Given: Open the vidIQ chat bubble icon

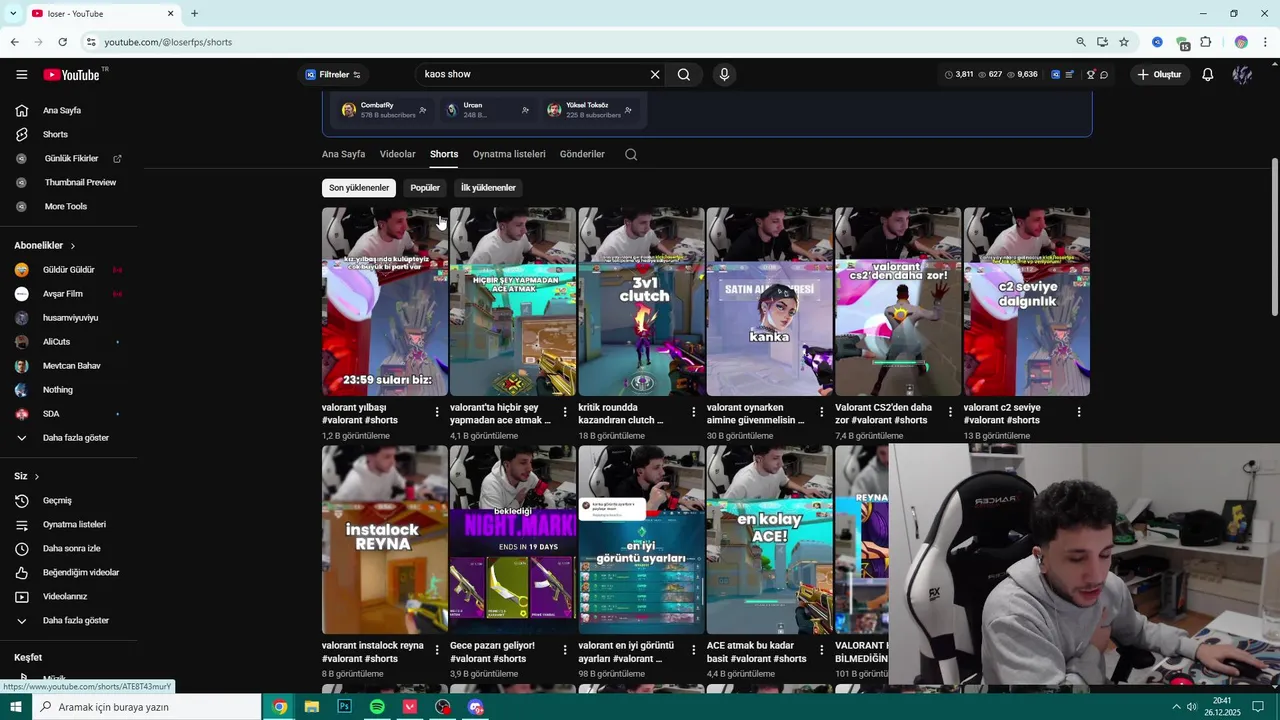Looking at the screenshot, I should pyautogui.click(x=1104, y=75).
